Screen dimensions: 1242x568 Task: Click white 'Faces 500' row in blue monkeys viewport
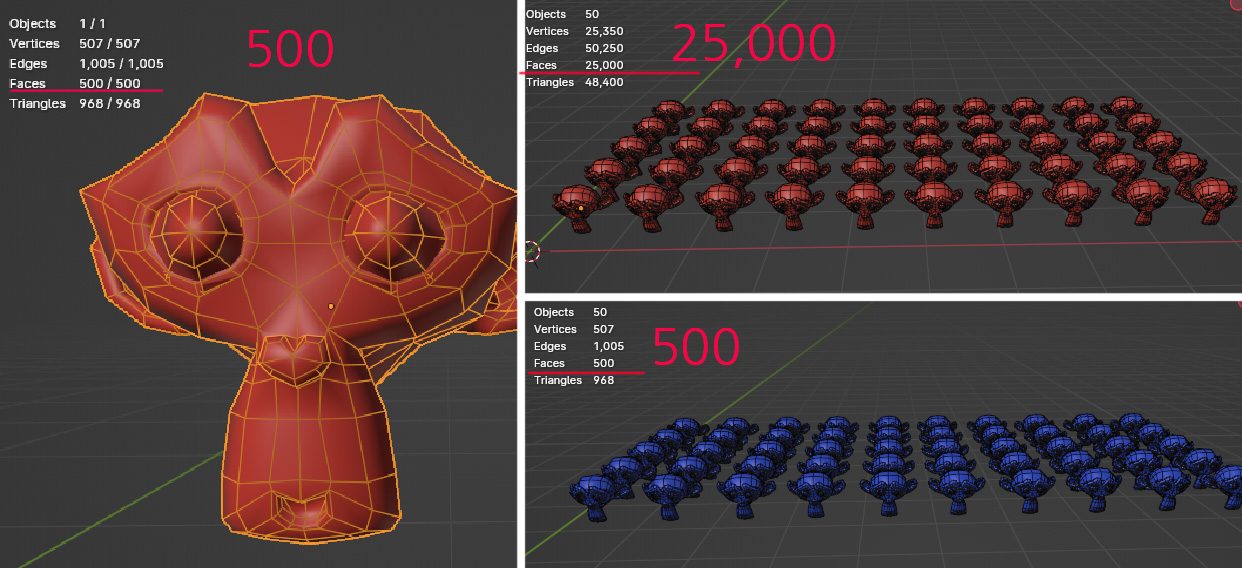point(574,363)
